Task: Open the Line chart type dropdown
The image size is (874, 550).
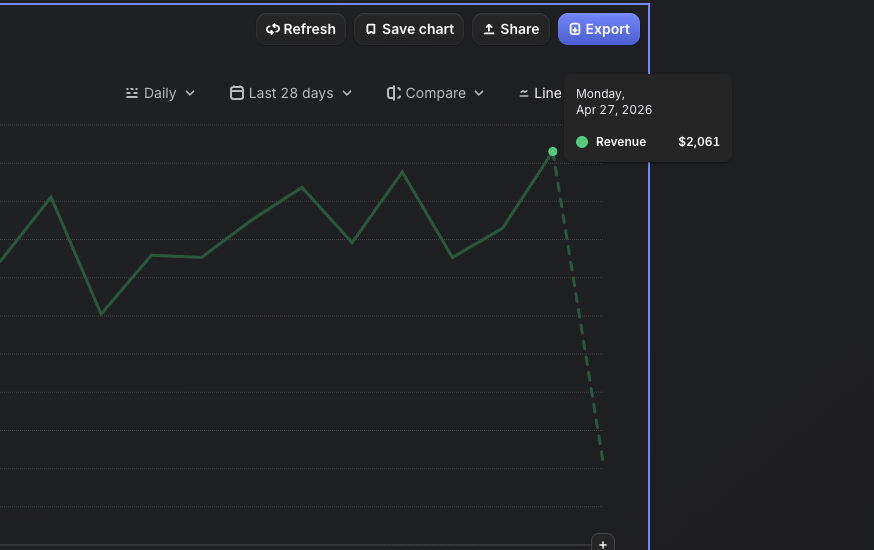Action: (x=540, y=93)
